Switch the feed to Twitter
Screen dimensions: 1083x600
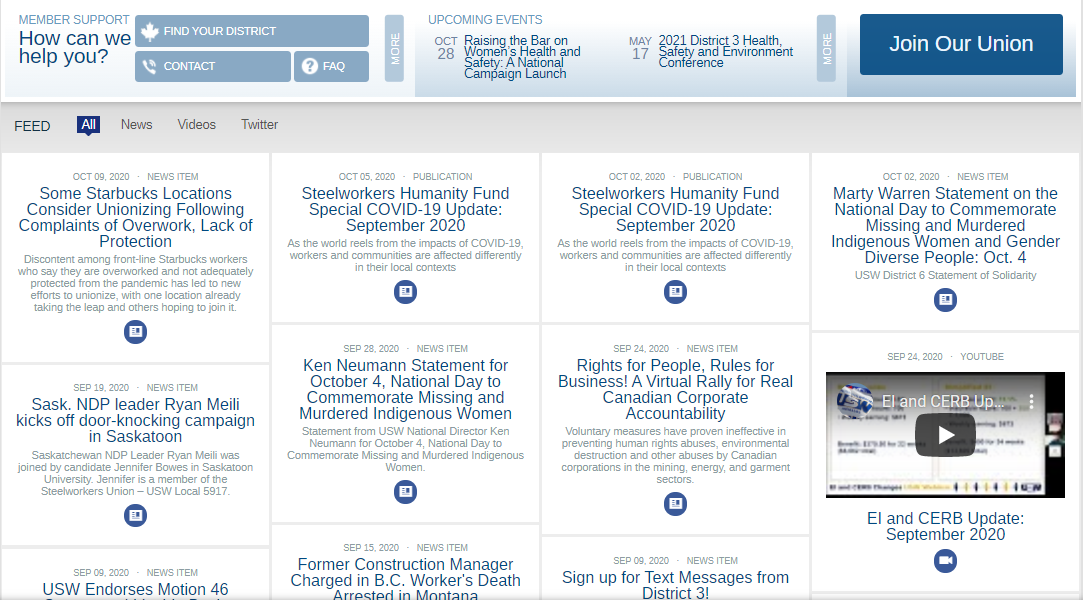point(260,124)
